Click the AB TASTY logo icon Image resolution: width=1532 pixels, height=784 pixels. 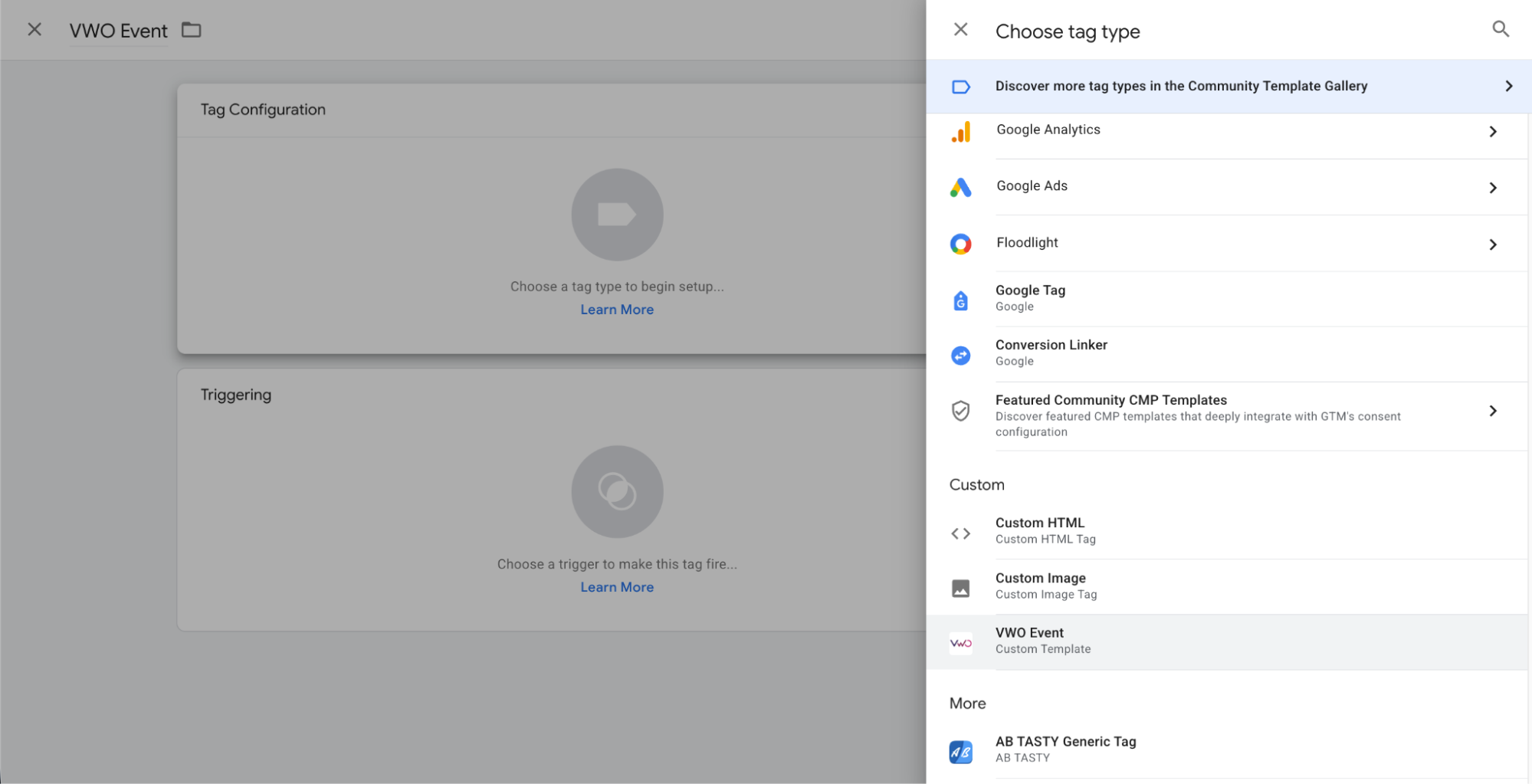[x=960, y=752]
